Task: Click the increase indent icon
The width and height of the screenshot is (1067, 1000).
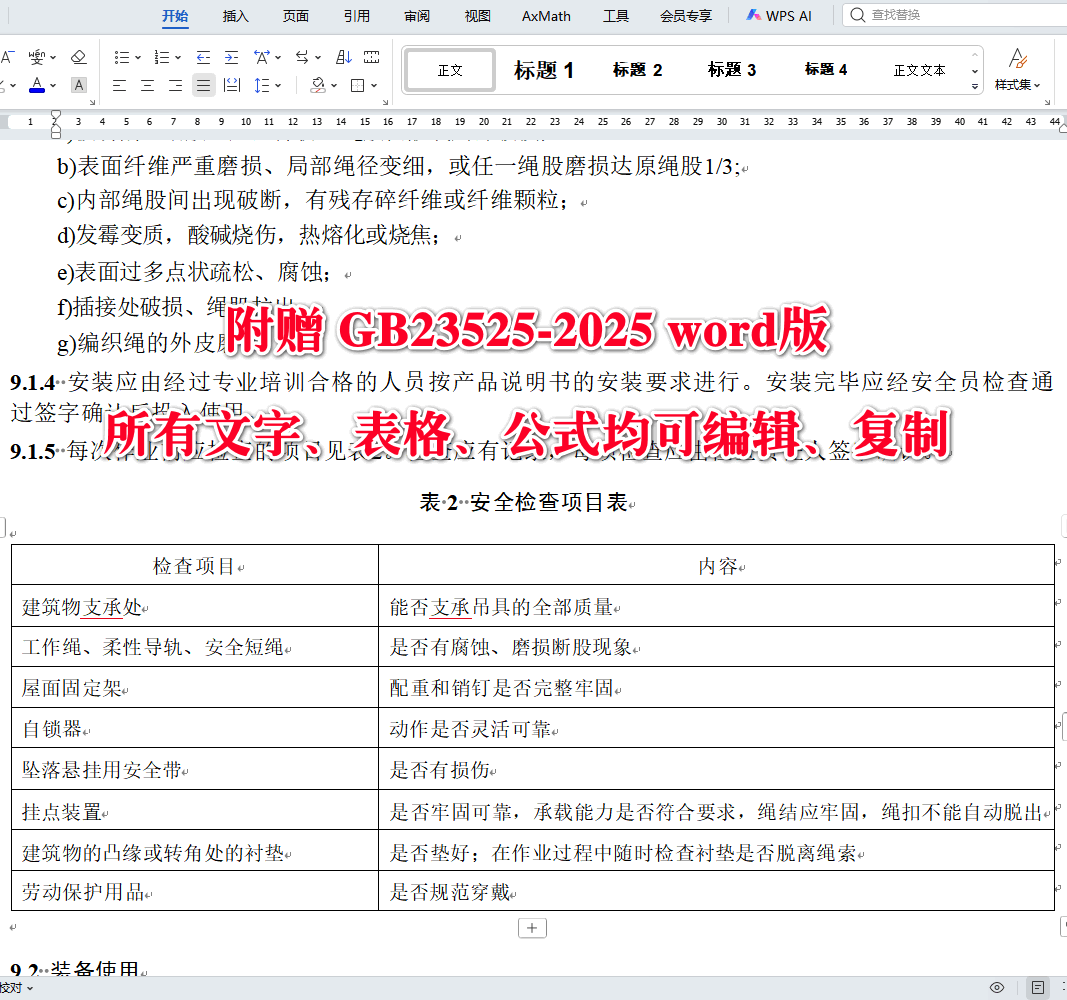Action: [232, 57]
